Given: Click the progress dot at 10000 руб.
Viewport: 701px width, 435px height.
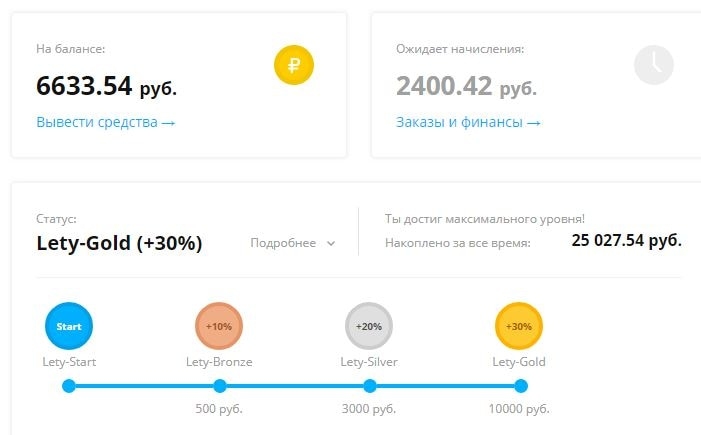Looking at the screenshot, I should [521, 386].
